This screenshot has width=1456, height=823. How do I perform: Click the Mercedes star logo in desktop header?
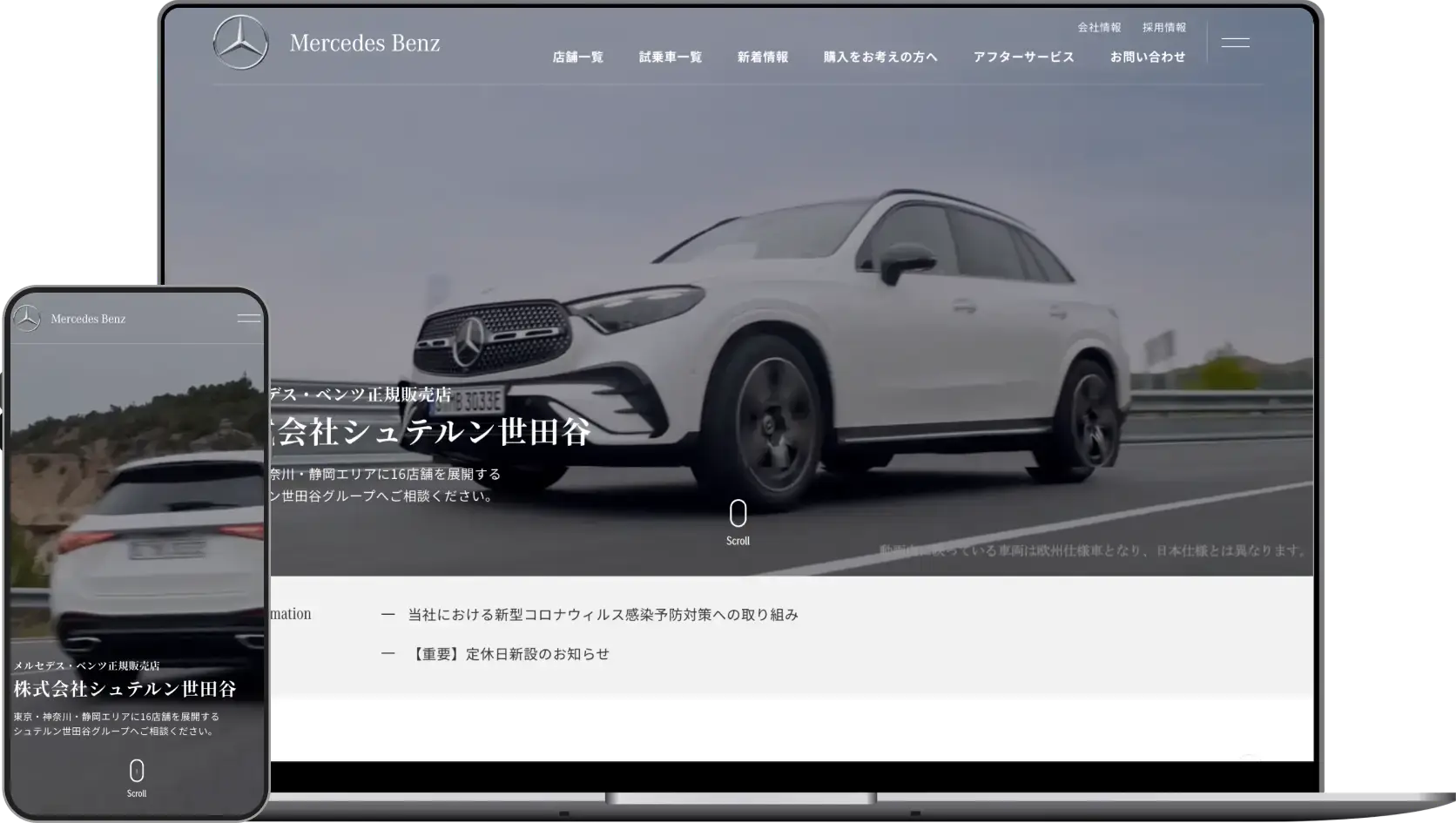click(240, 43)
